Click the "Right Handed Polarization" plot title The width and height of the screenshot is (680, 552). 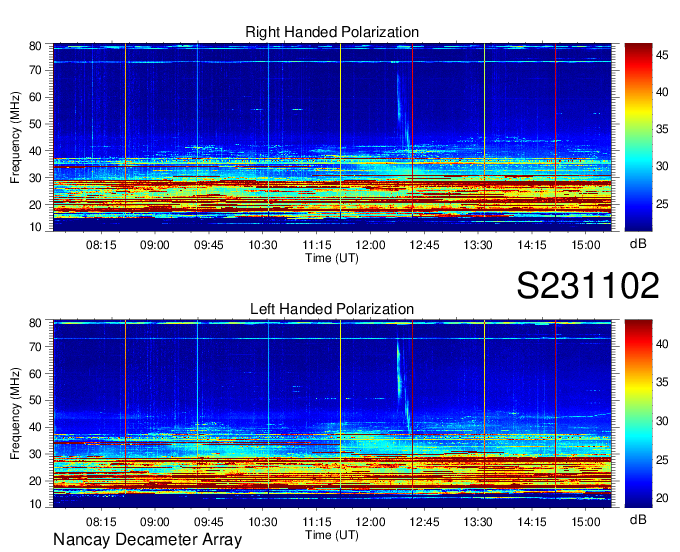(x=332, y=32)
